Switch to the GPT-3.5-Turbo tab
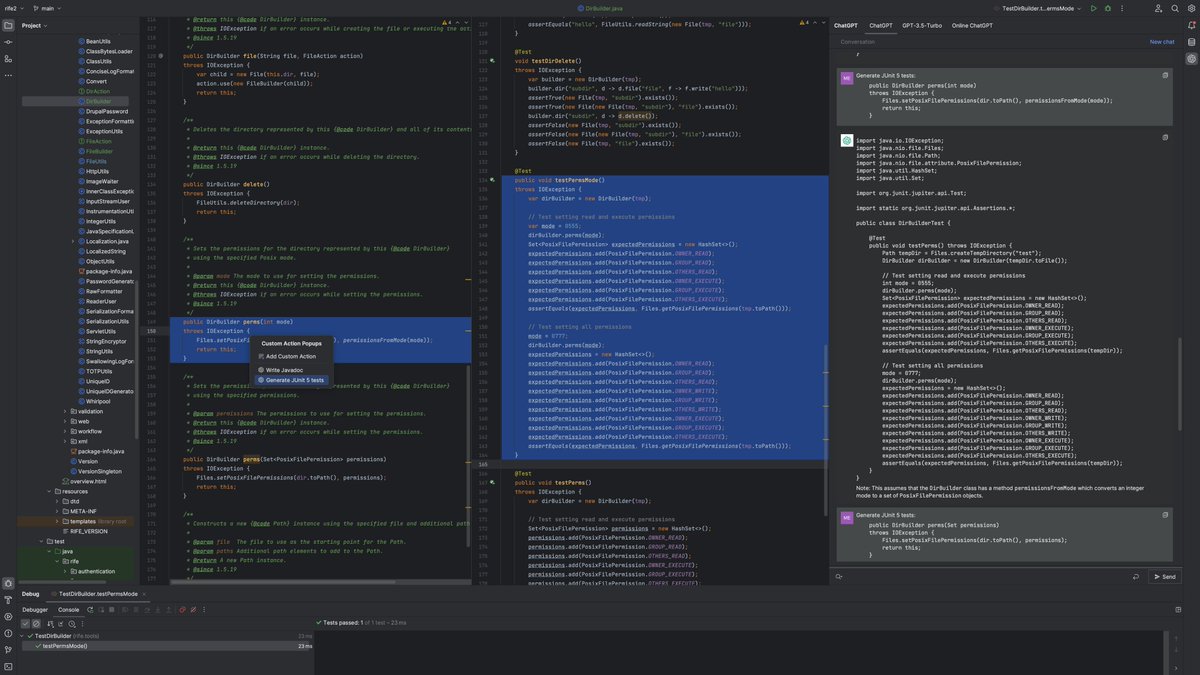The width and height of the screenshot is (1200, 675). click(x=921, y=25)
